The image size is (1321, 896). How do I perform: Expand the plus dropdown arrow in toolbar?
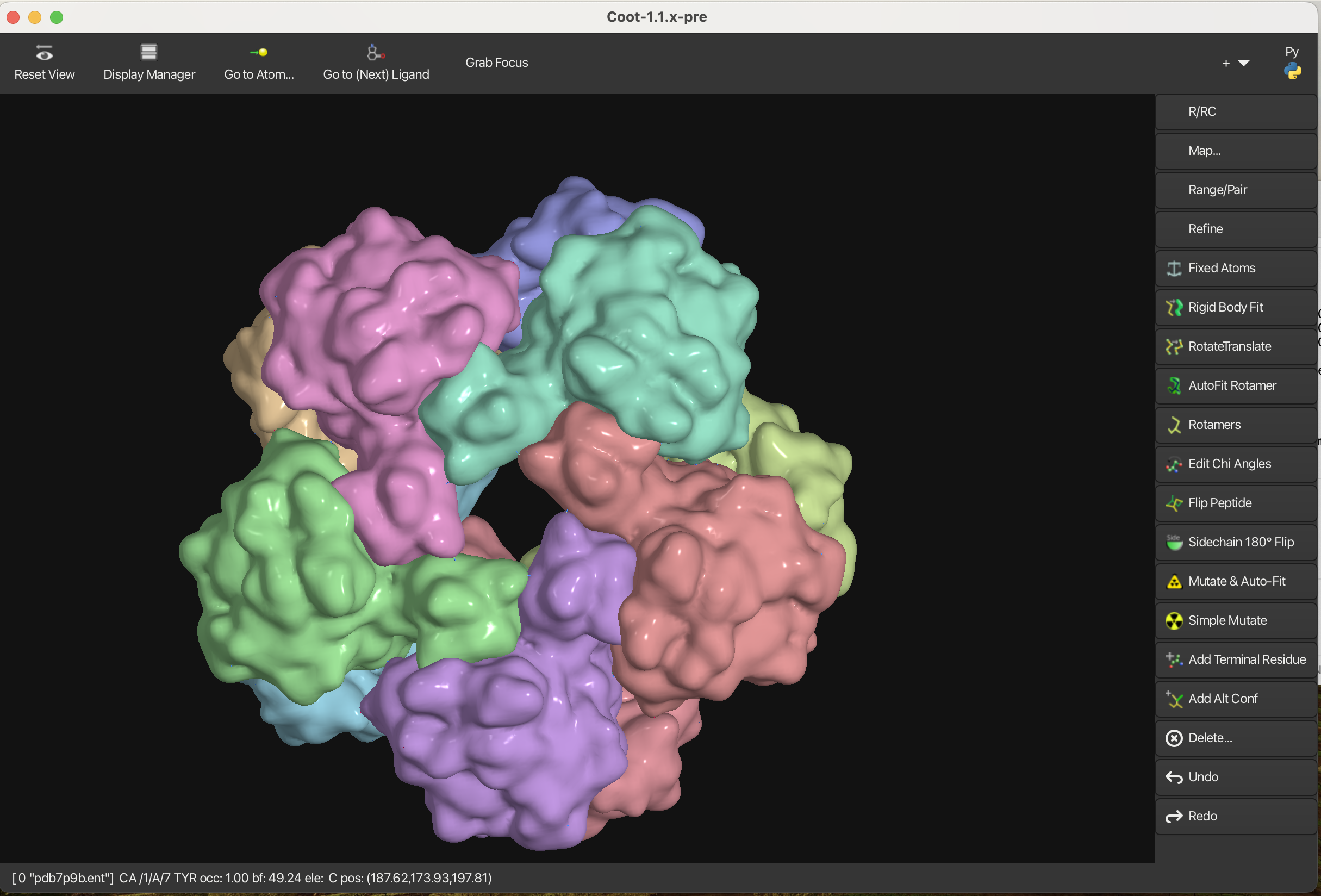tap(1243, 63)
